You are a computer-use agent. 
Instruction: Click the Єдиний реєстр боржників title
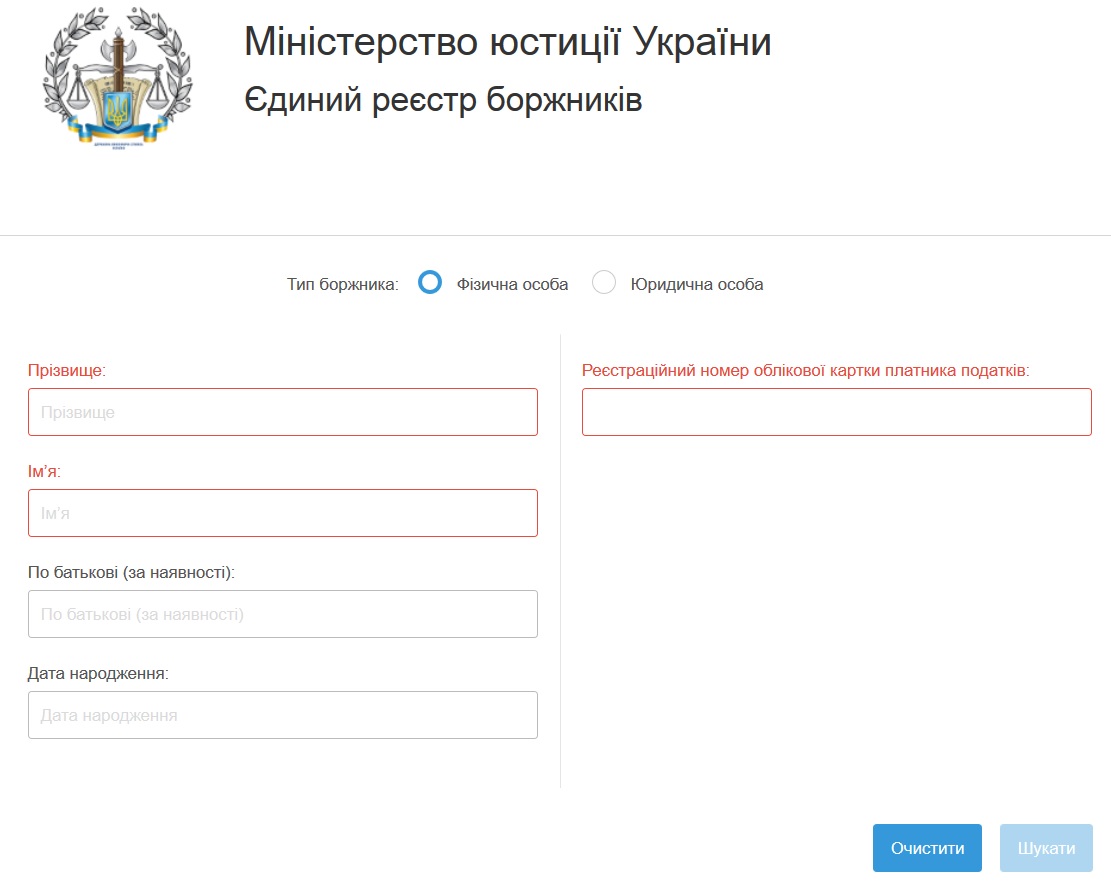[x=443, y=100]
